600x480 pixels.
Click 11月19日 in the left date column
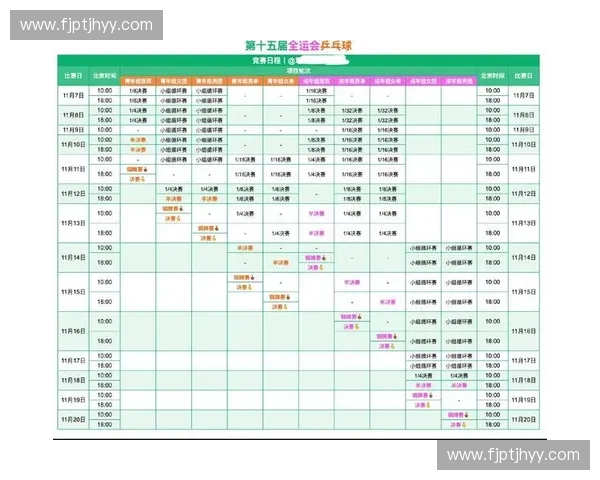(73, 400)
